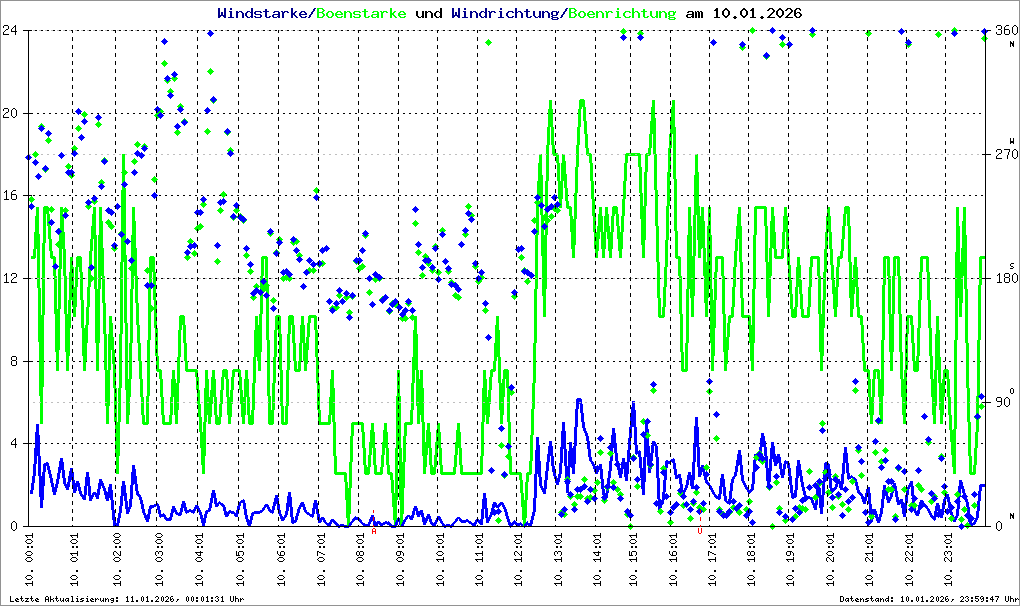
Task: Click the red 'A' sunrise marker
Action: coord(374,531)
